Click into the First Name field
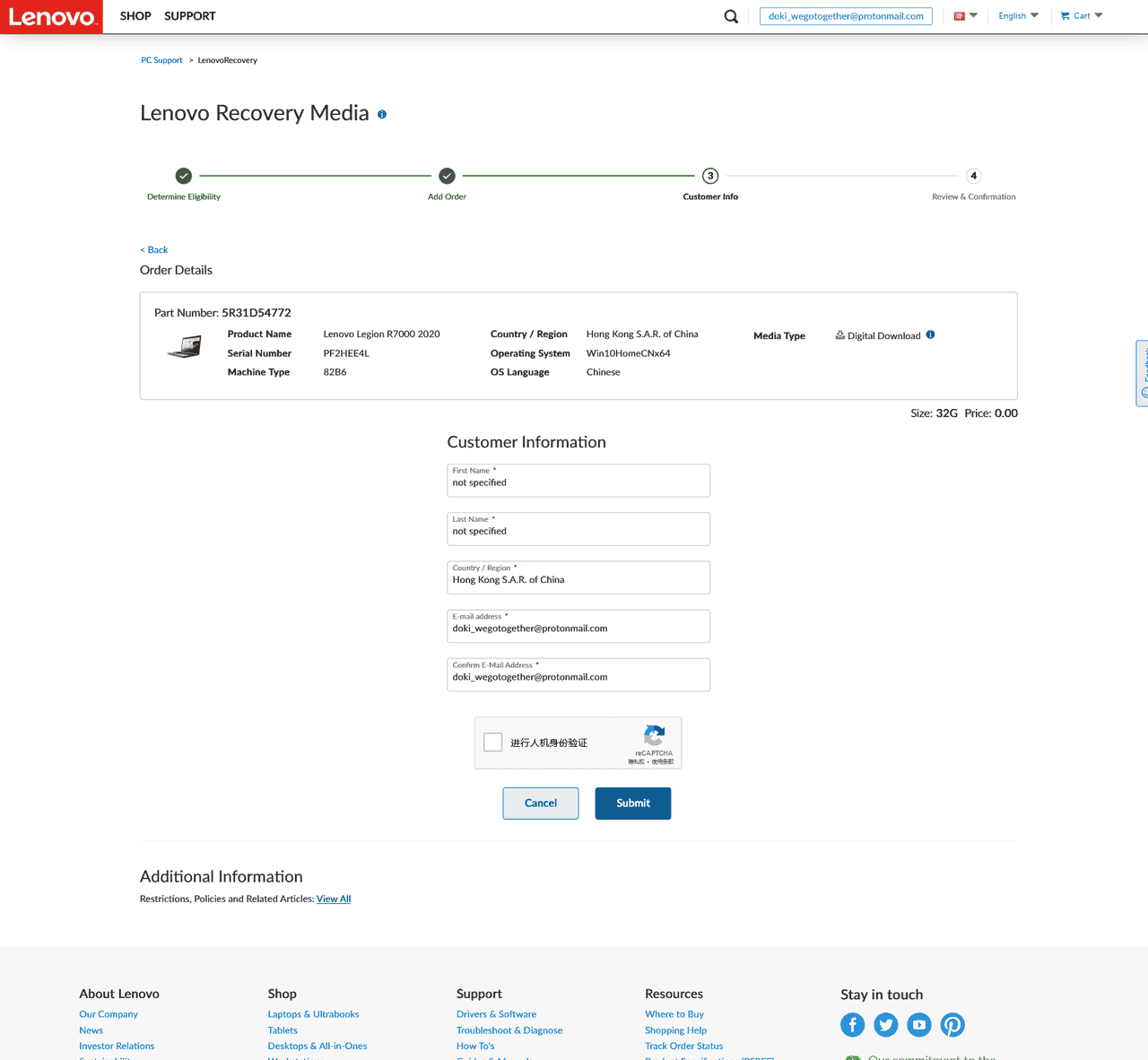 click(578, 482)
